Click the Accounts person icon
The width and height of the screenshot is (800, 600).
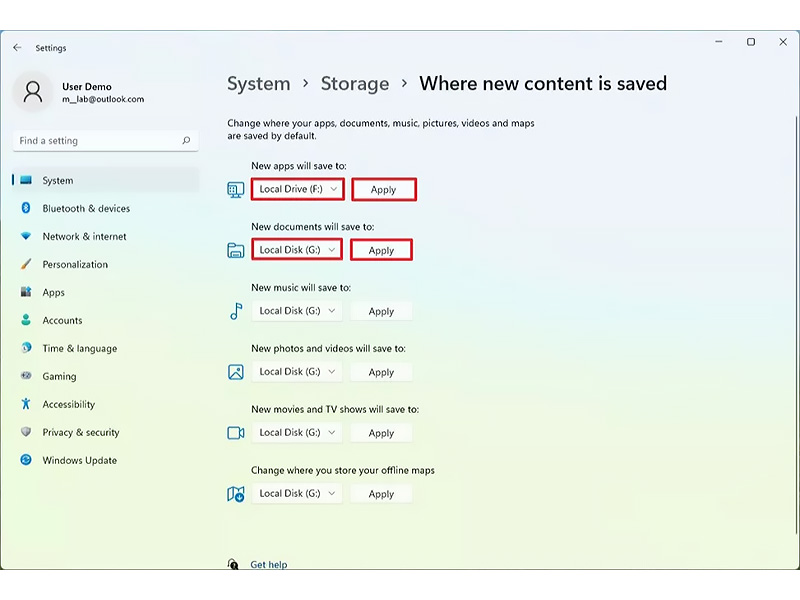pyautogui.click(x=26, y=320)
